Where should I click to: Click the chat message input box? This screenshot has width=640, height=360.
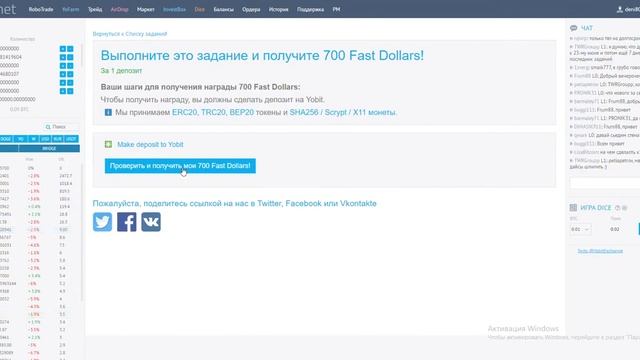605,183
